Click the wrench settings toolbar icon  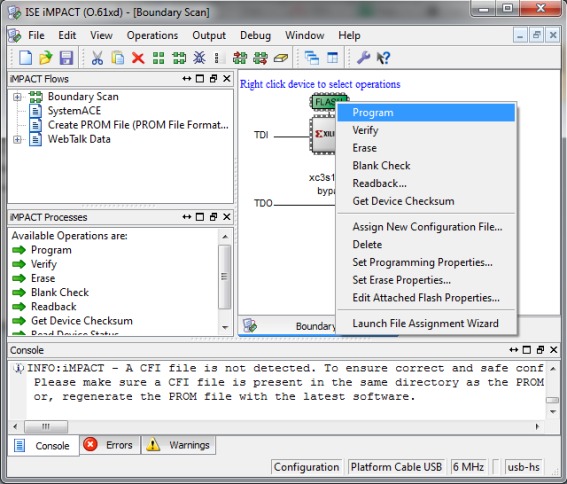click(363, 58)
